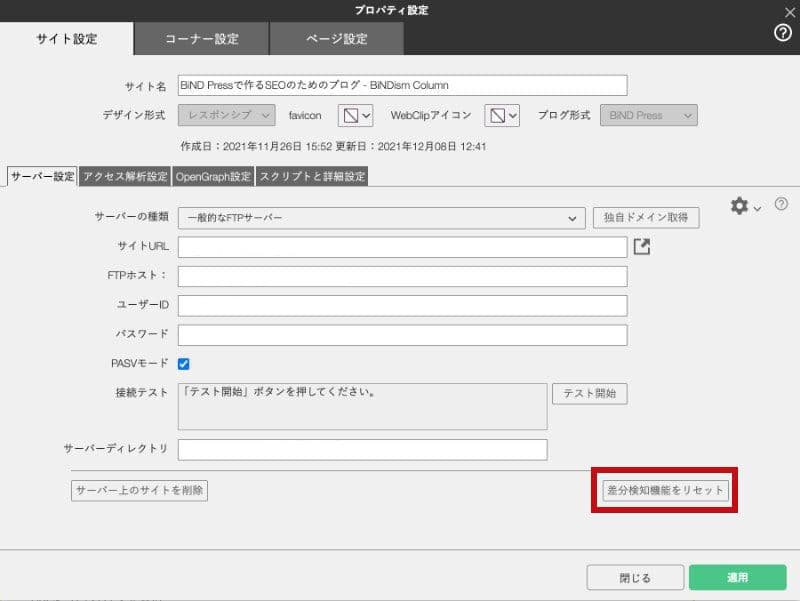
Task: Click the サーバー上のサイトを削除 button
Action: pos(139,490)
